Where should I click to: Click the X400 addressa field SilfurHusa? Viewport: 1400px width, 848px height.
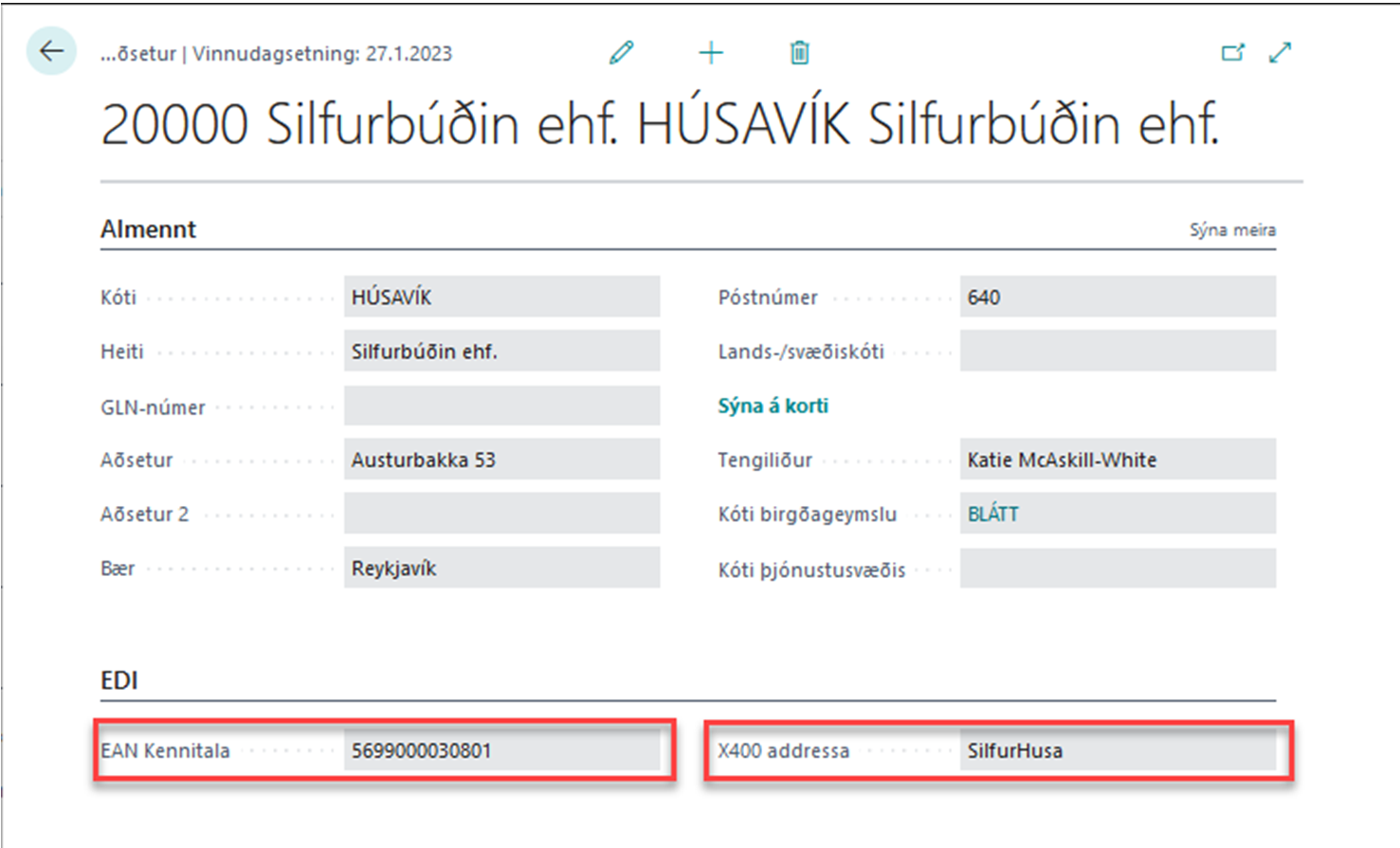[1117, 750]
